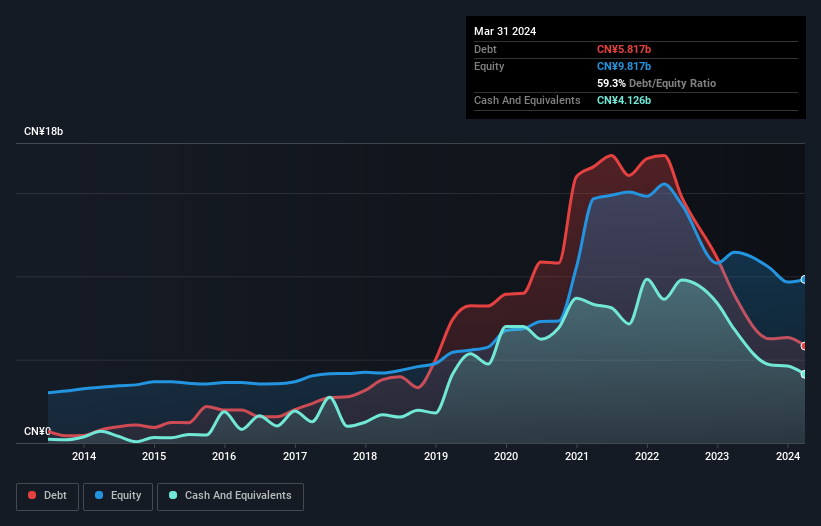Click the teal Cash endpoint marker

tap(804, 374)
